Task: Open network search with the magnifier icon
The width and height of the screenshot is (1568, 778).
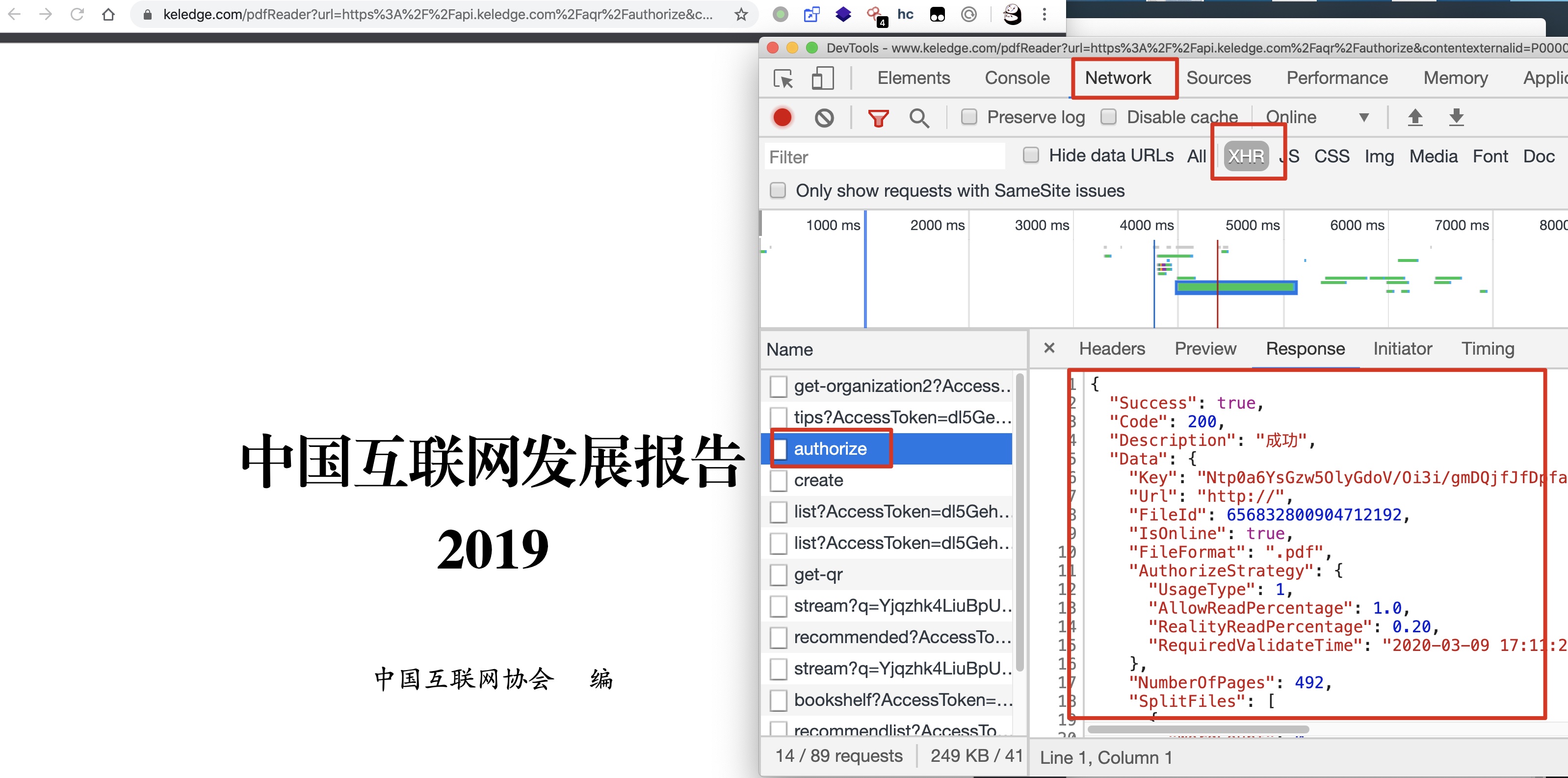Action: pyautogui.click(x=918, y=118)
